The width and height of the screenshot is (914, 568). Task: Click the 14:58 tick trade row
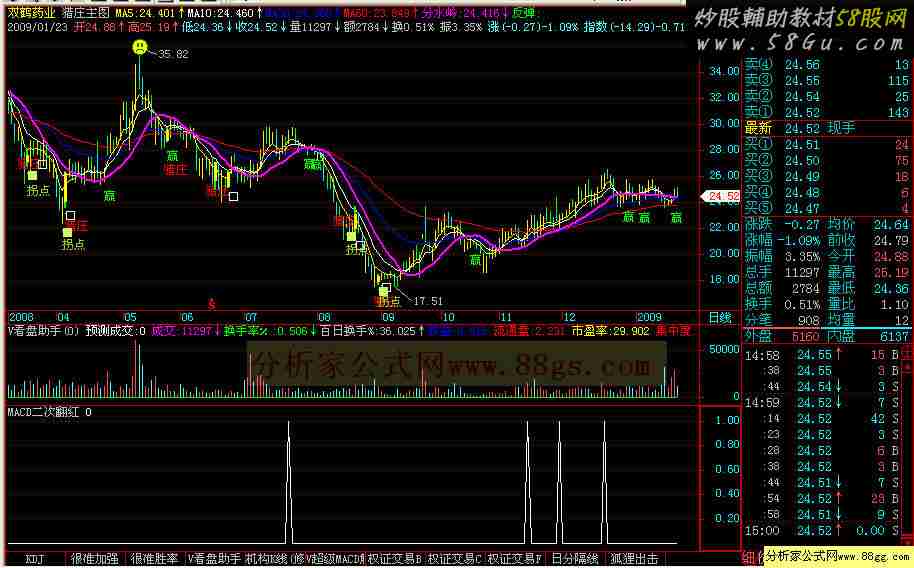(x=824, y=355)
